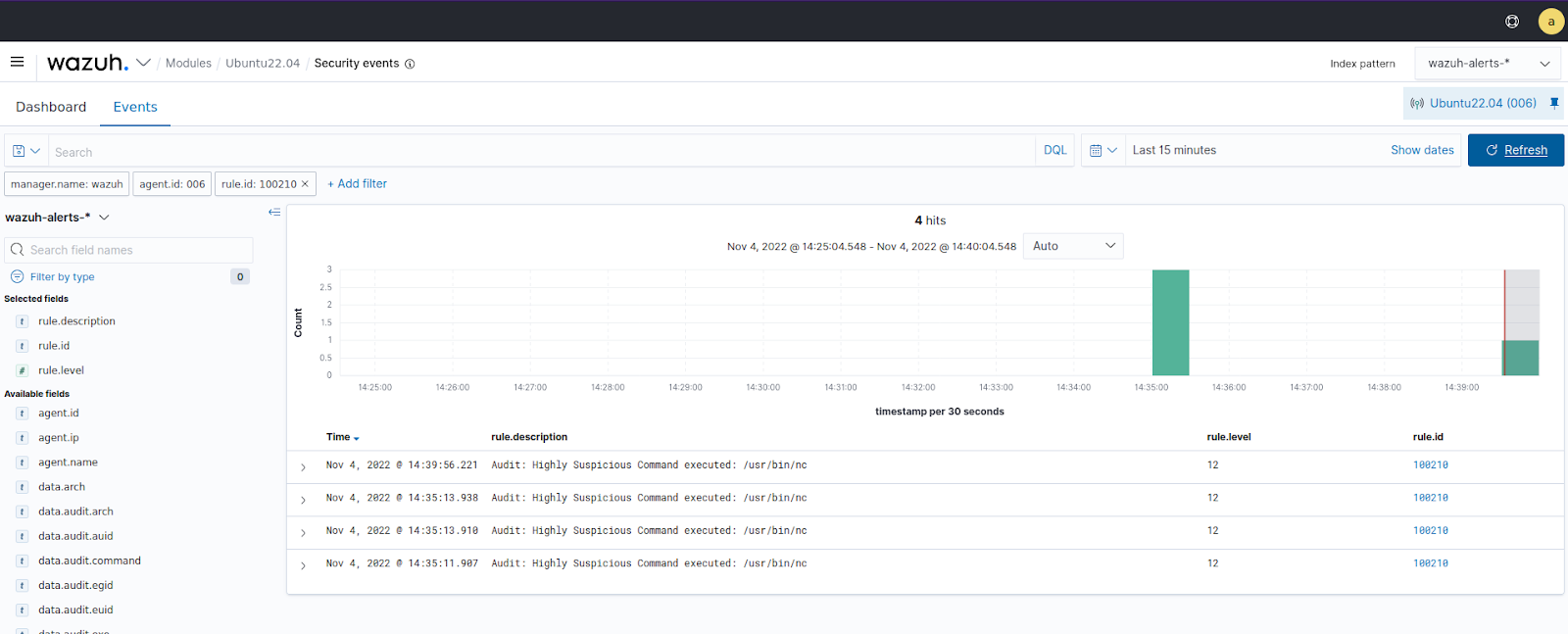This screenshot has height=634, width=1568.
Task: Click Add filter
Action: (357, 184)
